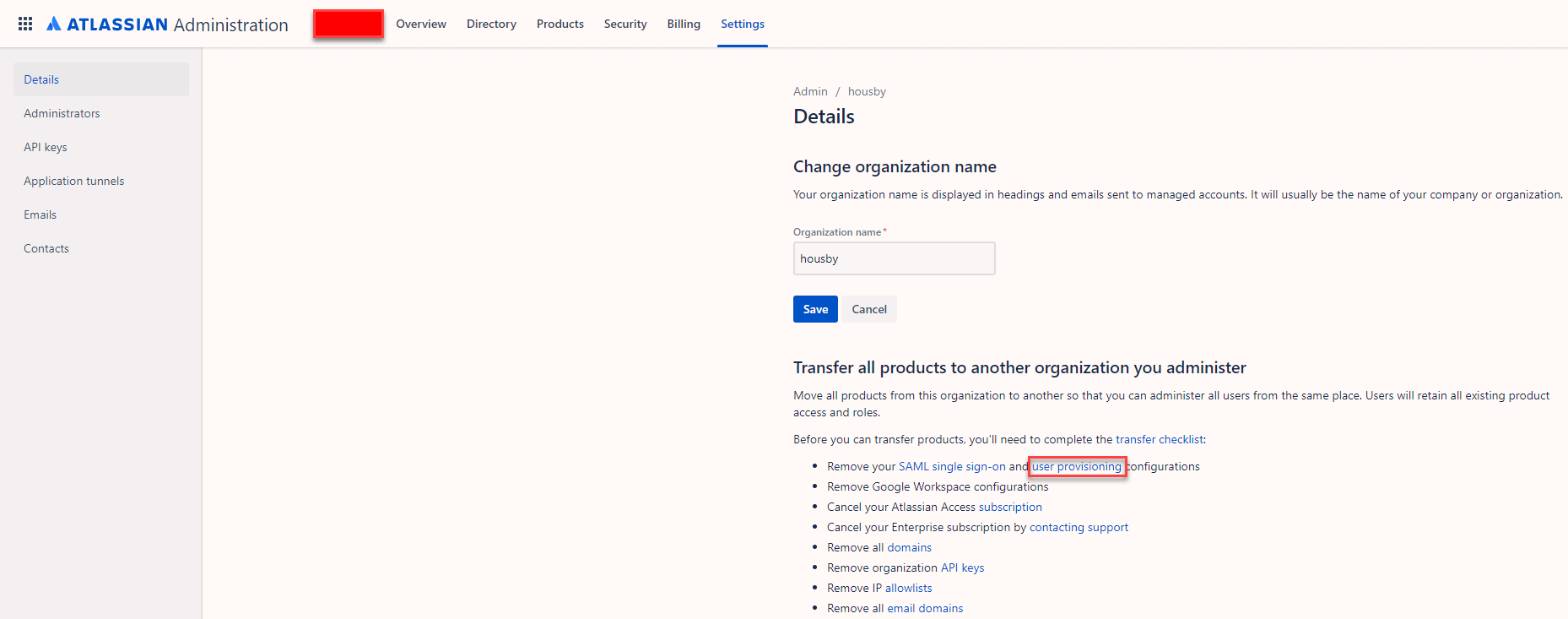Click the user provisioning link
Viewport: 1568px width, 619px height.
tap(1077, 466)
